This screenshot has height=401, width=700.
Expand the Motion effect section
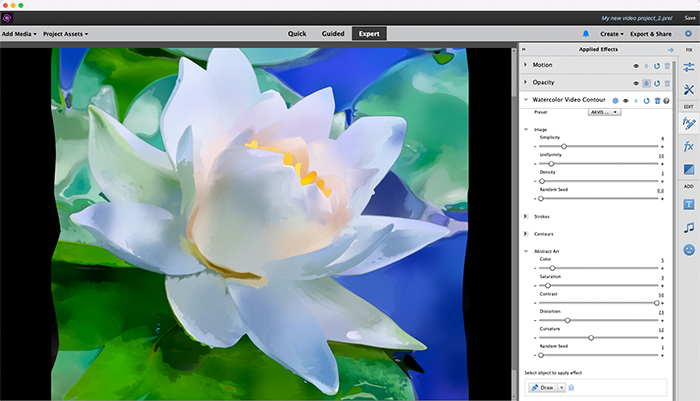(525, 65)
